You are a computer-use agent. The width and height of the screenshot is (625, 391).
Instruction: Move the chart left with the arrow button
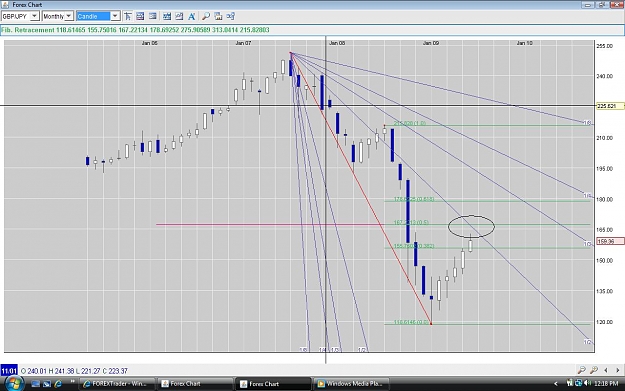[606, 370]
